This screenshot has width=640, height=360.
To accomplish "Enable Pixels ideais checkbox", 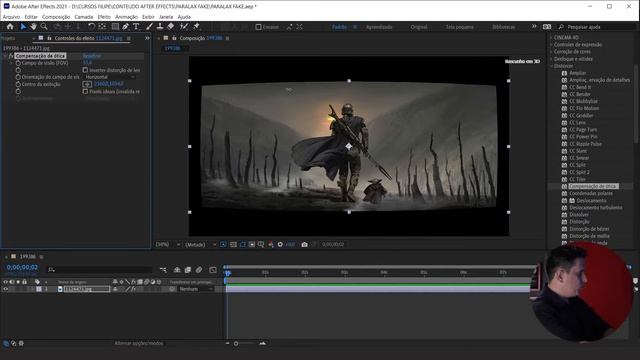I will point(85,91).
